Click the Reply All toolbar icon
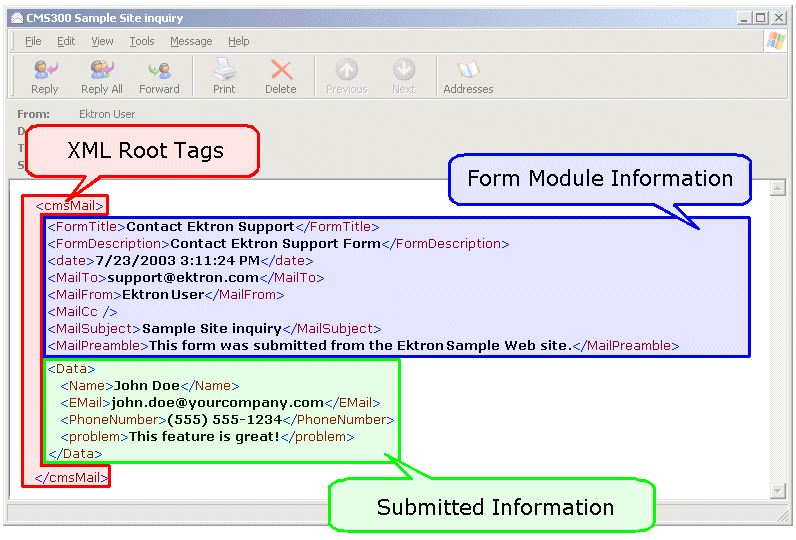Image resolution: width=796 pixels, height=540 pixels. point(102,70)
